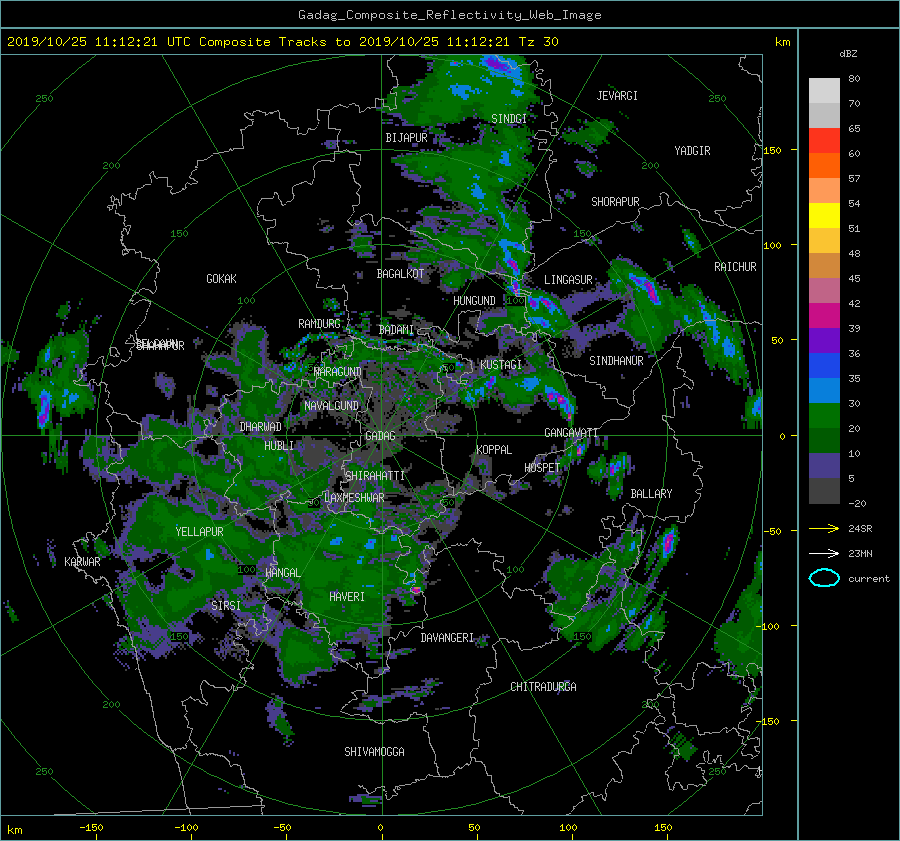Screen dimensions: 900x841
Task: Click the BIJAPUR city label
Action: [406, 138]
